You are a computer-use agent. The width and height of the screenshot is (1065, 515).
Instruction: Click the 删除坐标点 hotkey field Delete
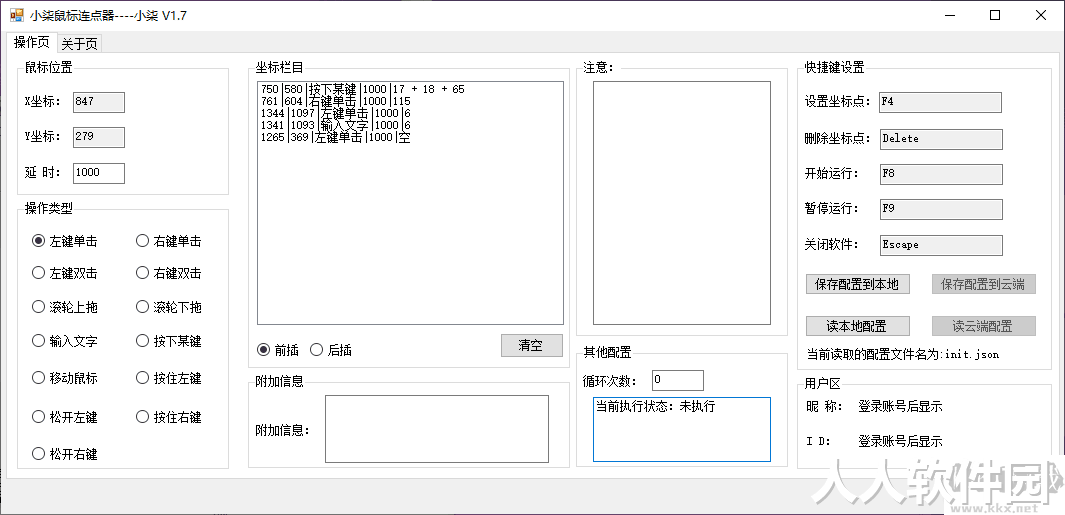tap(941, 139)
